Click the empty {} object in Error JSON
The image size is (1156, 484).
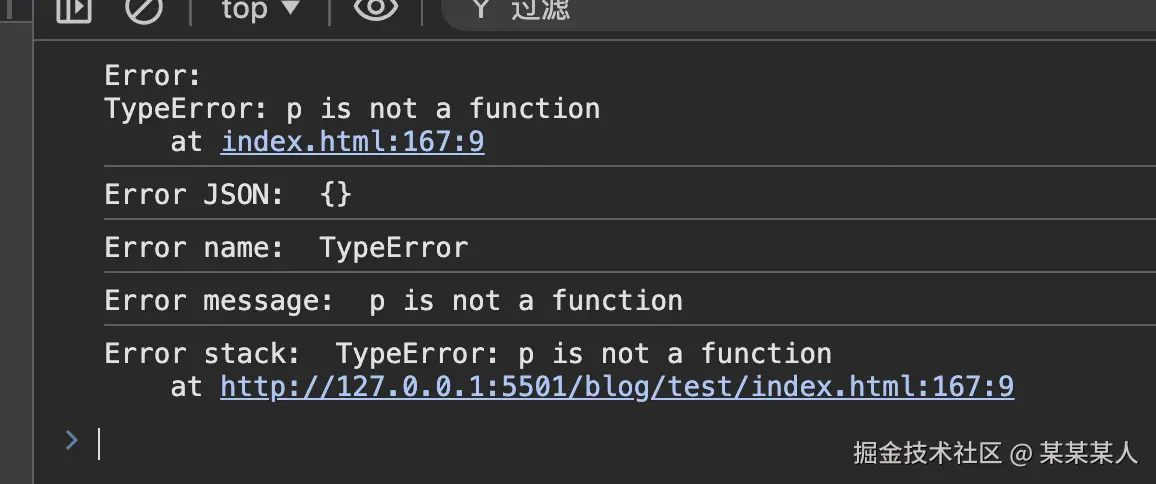[336, 194]
